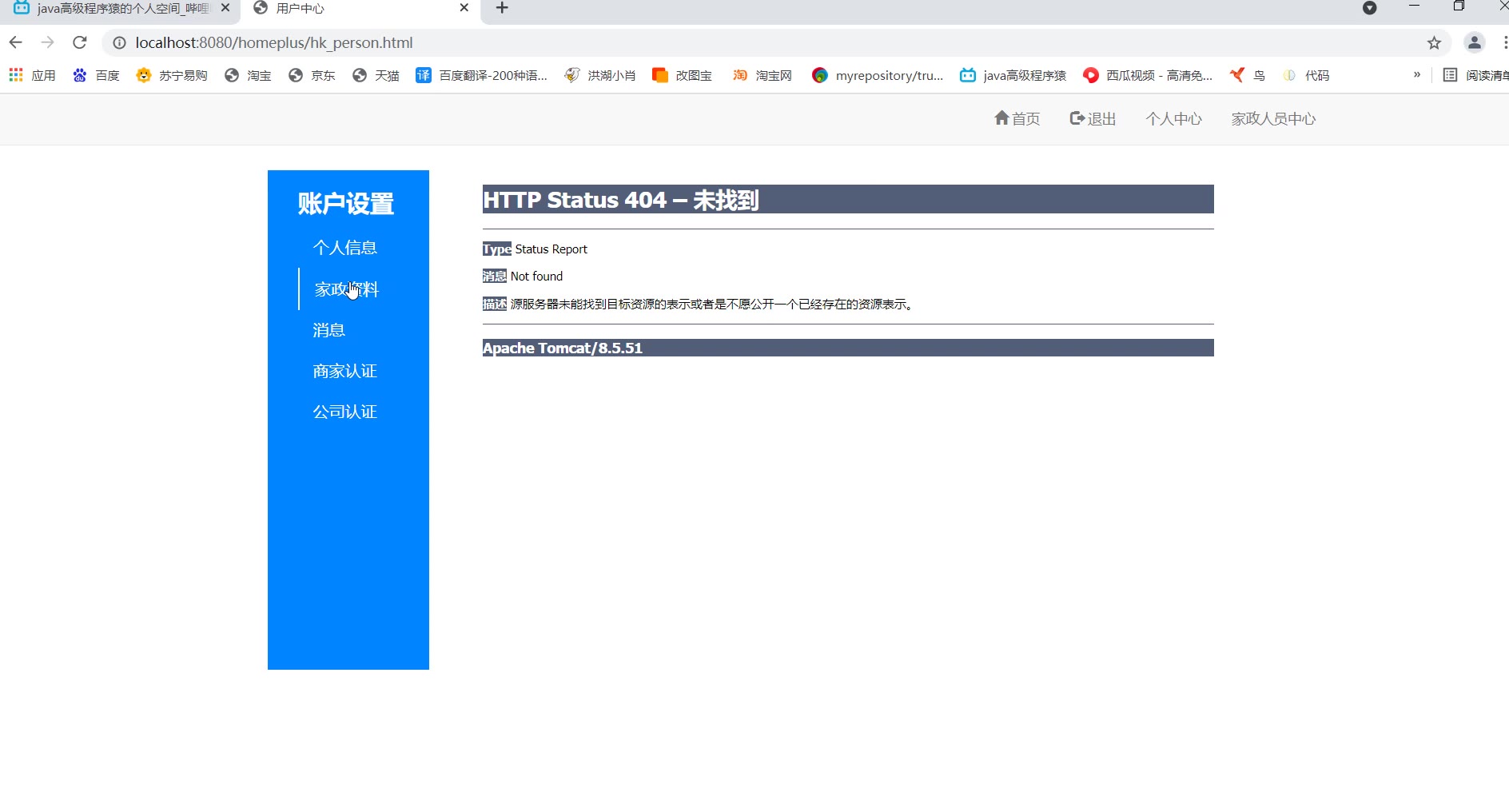Open the 应用 apps grid bookmark
This screenshot has height=812, width=1509.
pyautogui.click(x=32, y=75)
